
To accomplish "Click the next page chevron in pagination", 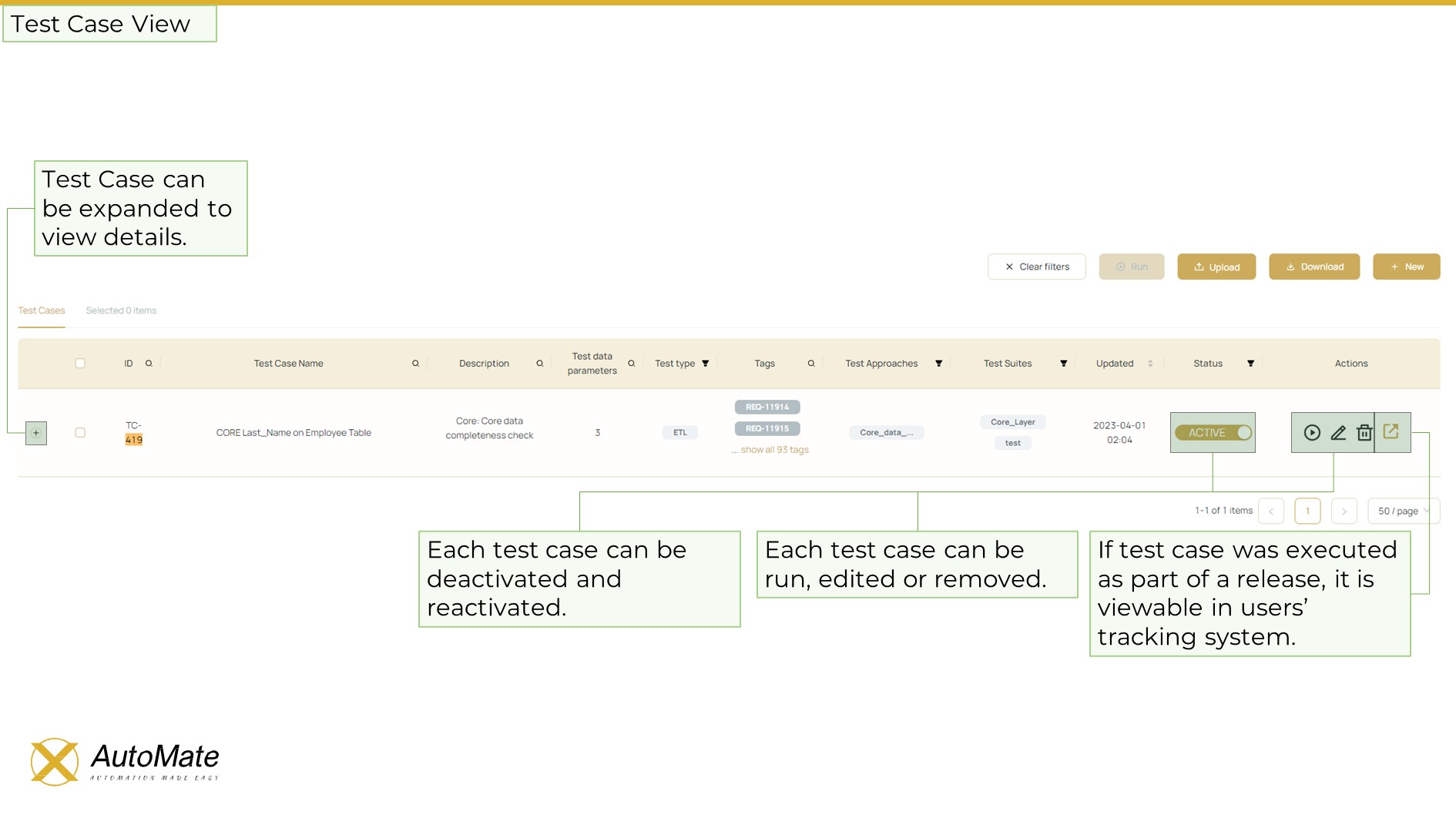I will [x=1344, y=511].
